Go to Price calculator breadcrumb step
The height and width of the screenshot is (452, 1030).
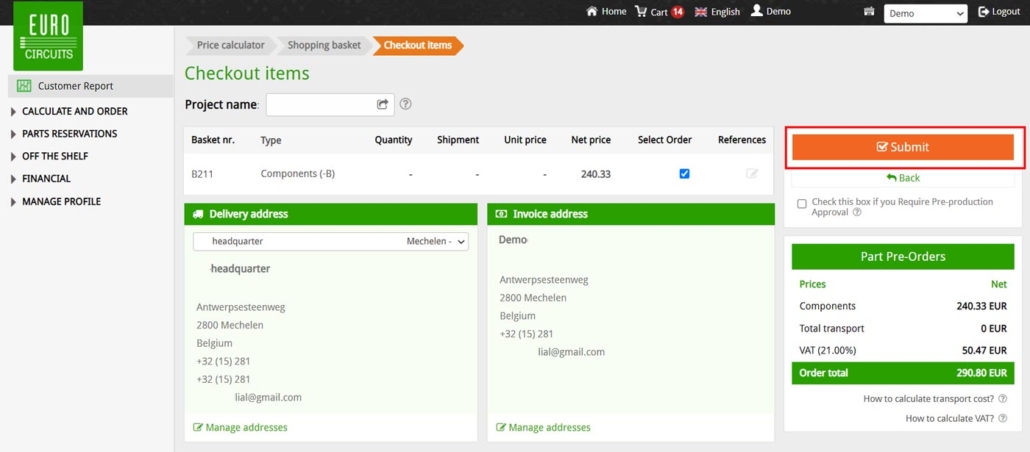click(x=230, y=45)
